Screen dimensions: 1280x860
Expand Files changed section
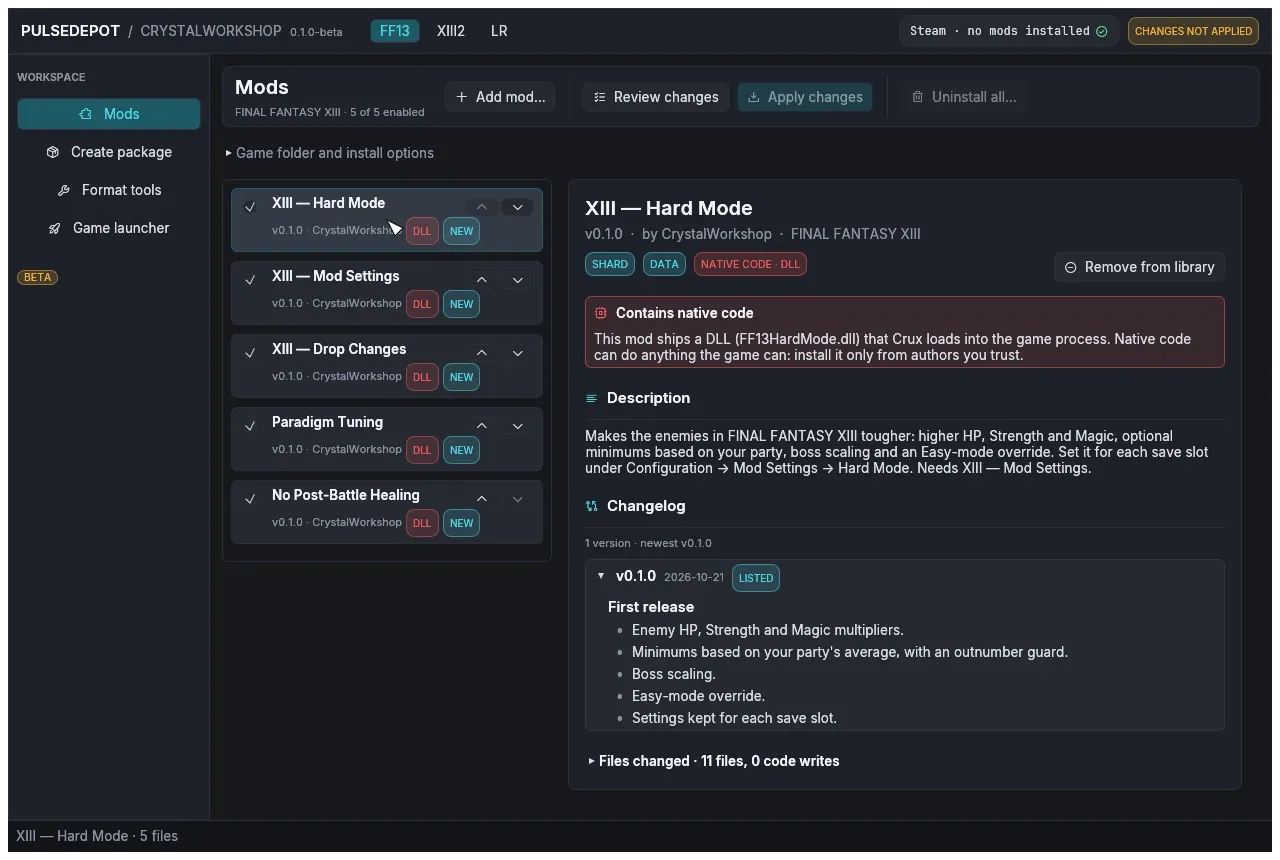[714, 761]
